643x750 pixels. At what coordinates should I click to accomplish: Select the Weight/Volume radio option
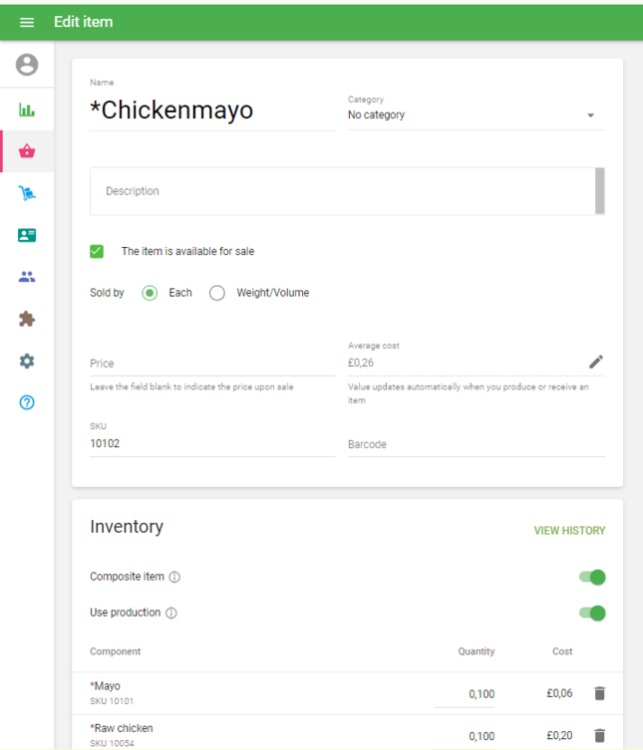217,293
